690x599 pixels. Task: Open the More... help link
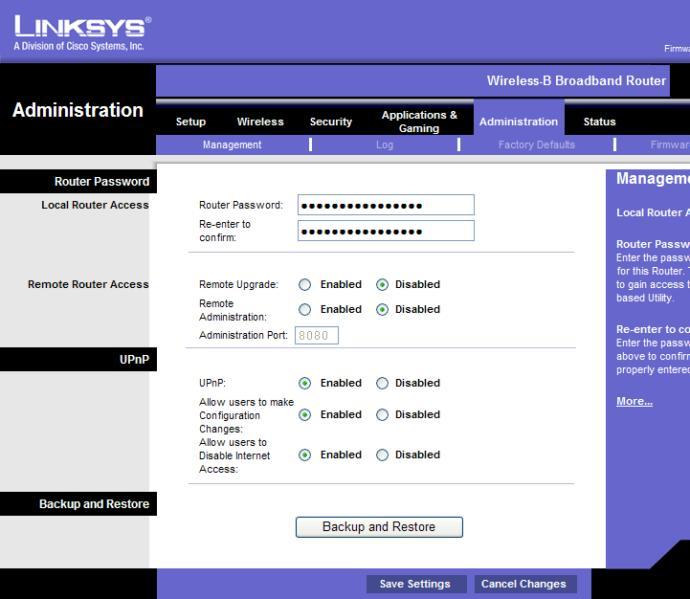coord(634,401)
